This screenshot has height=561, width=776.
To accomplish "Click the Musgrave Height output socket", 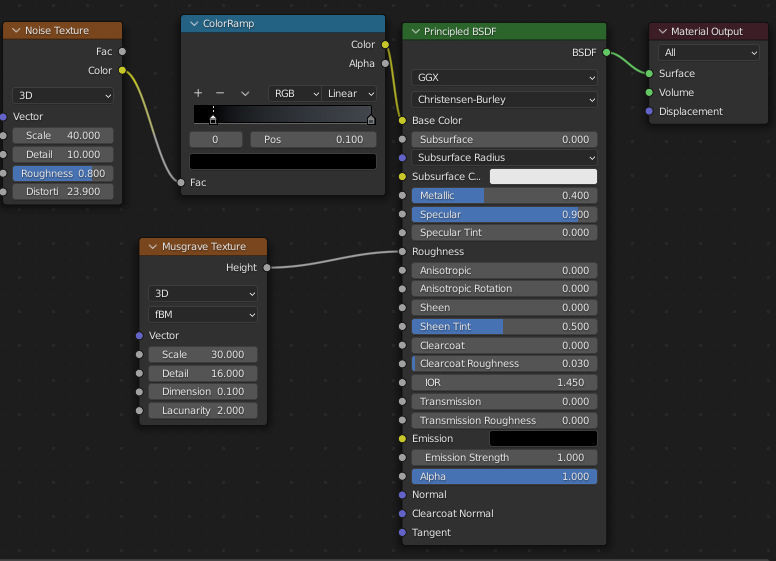I will coord(267,268).
